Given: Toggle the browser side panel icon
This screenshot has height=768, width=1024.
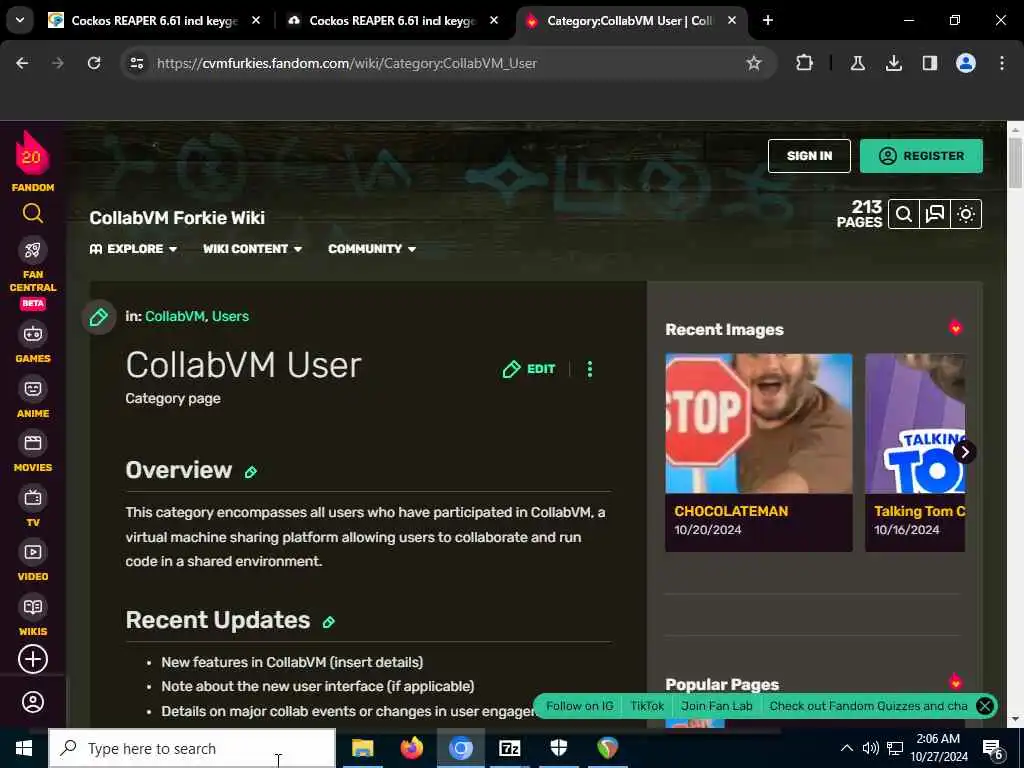Looking at the screenshot, I should click(930, 63).
